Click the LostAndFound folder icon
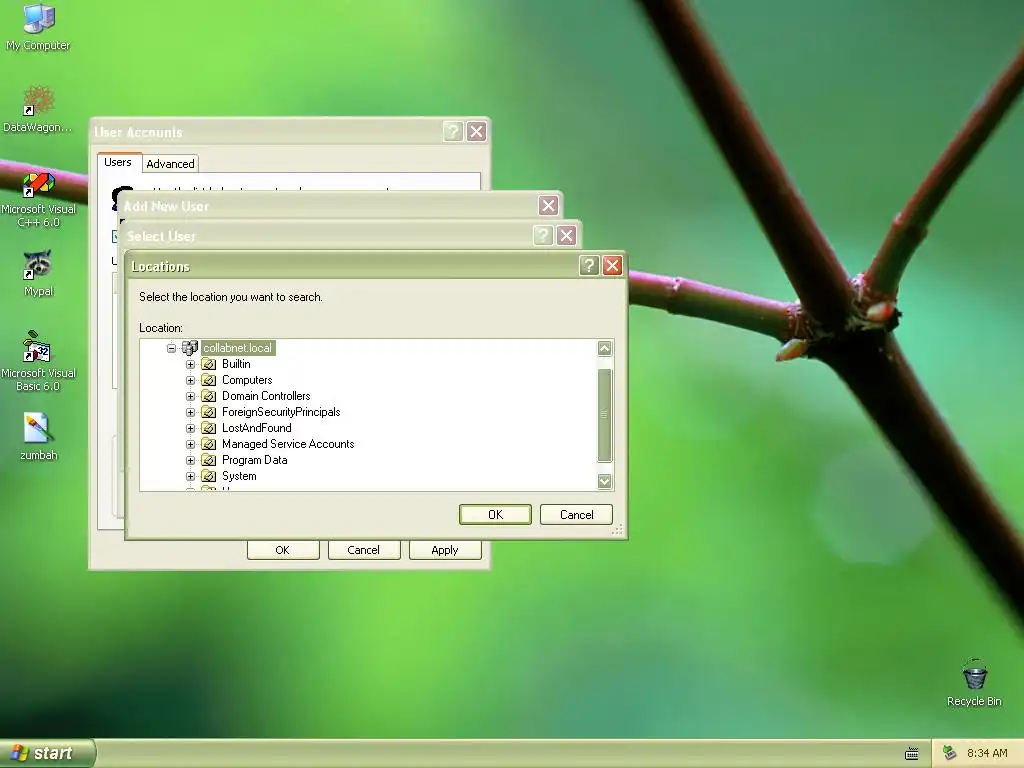Image resolution: width=1024 pixels, height=768 pixels. [x=208, y=428]
